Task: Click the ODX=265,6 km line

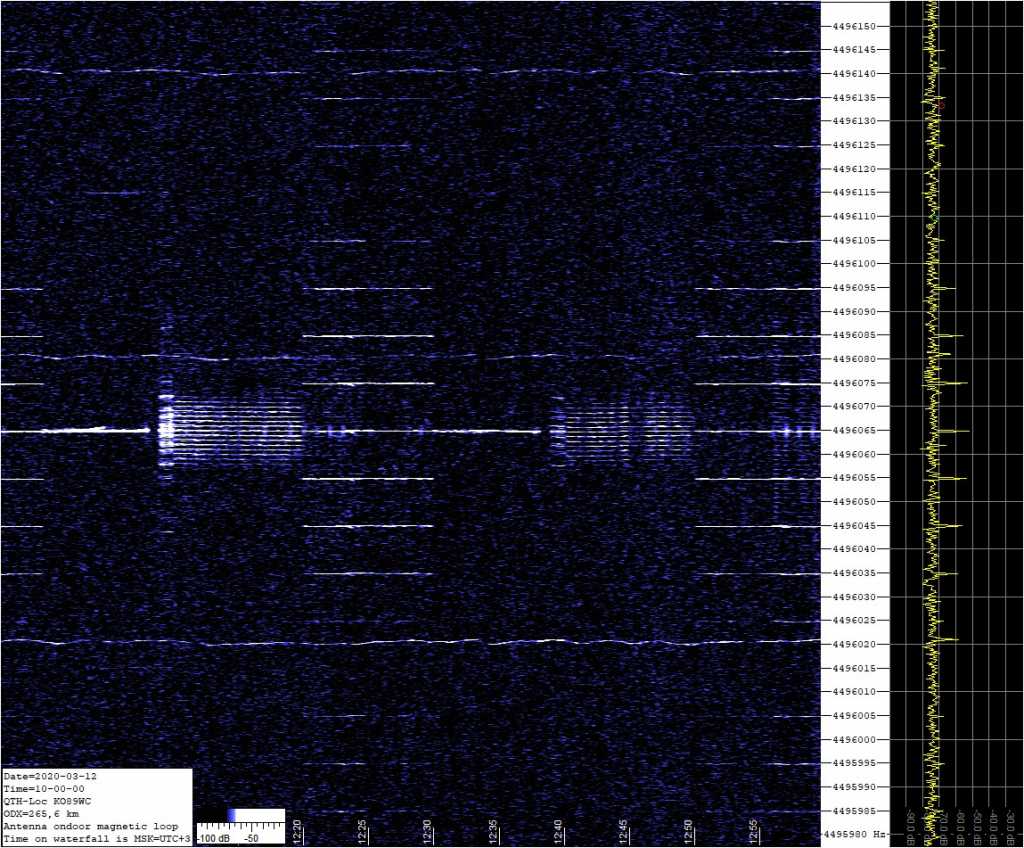Action: point(40,813)
